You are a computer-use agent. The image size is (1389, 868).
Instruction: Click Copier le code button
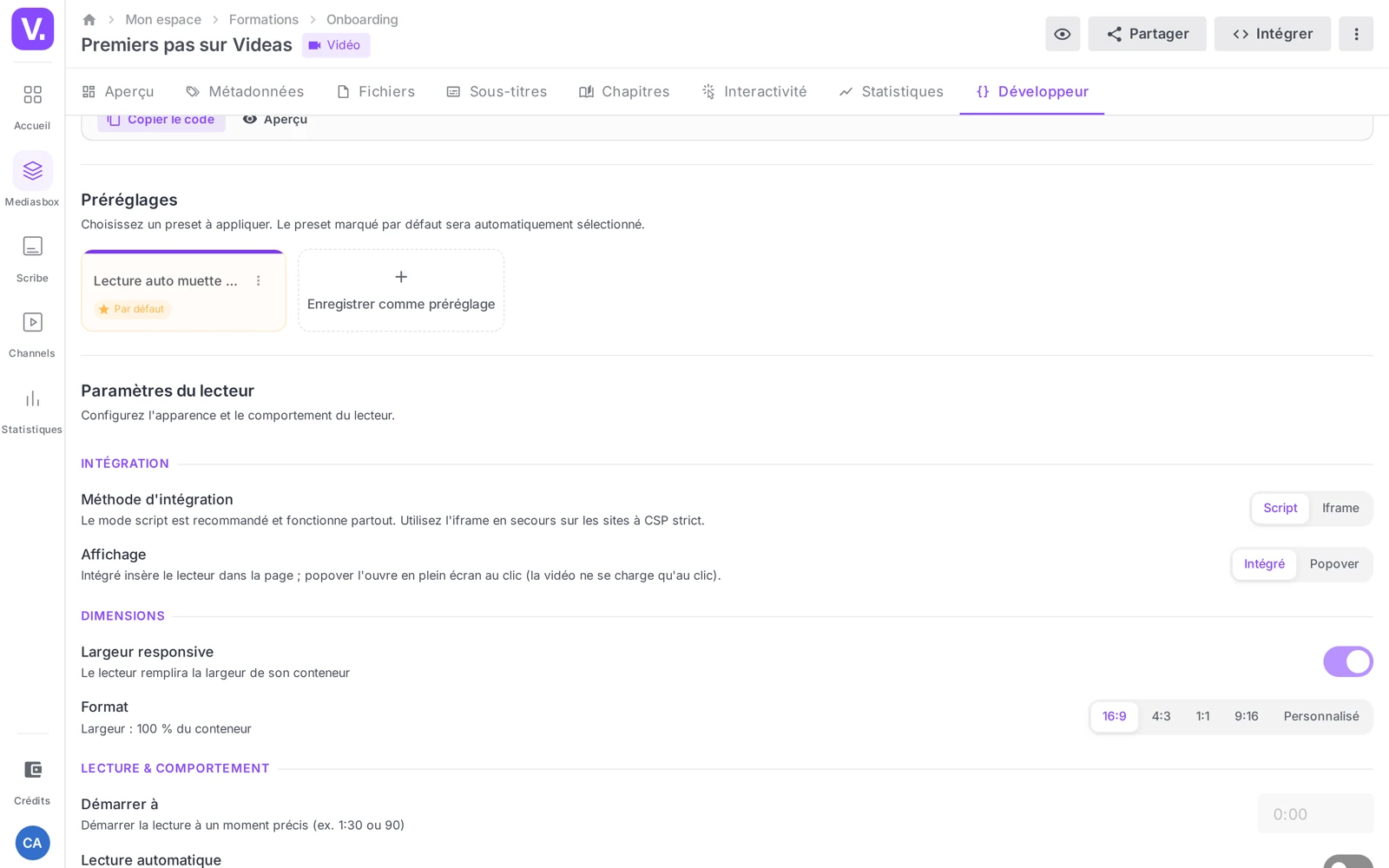(161, 121)
